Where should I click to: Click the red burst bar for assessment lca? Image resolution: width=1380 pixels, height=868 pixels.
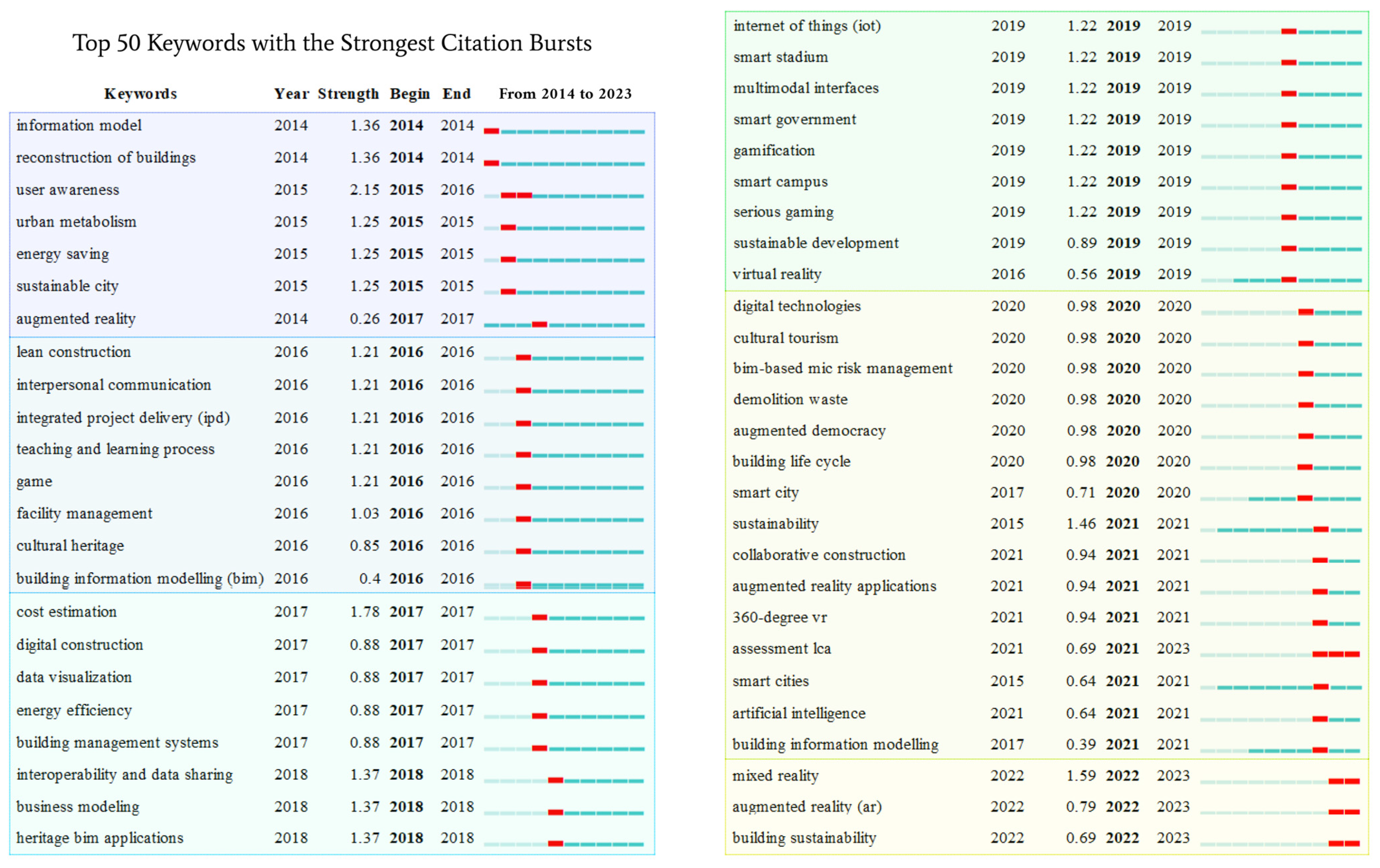(x=1336, y=654)
